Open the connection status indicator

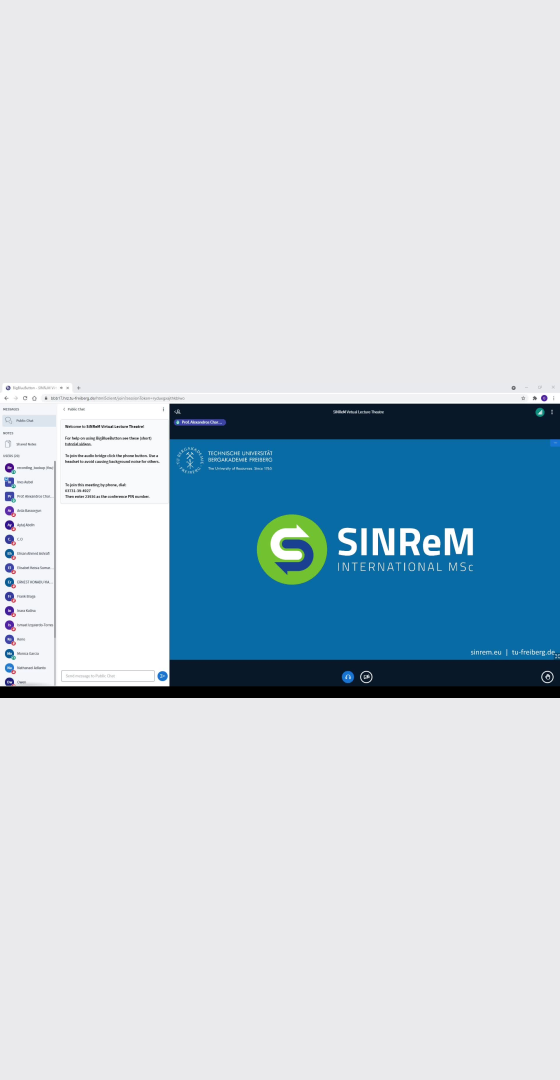540,412
